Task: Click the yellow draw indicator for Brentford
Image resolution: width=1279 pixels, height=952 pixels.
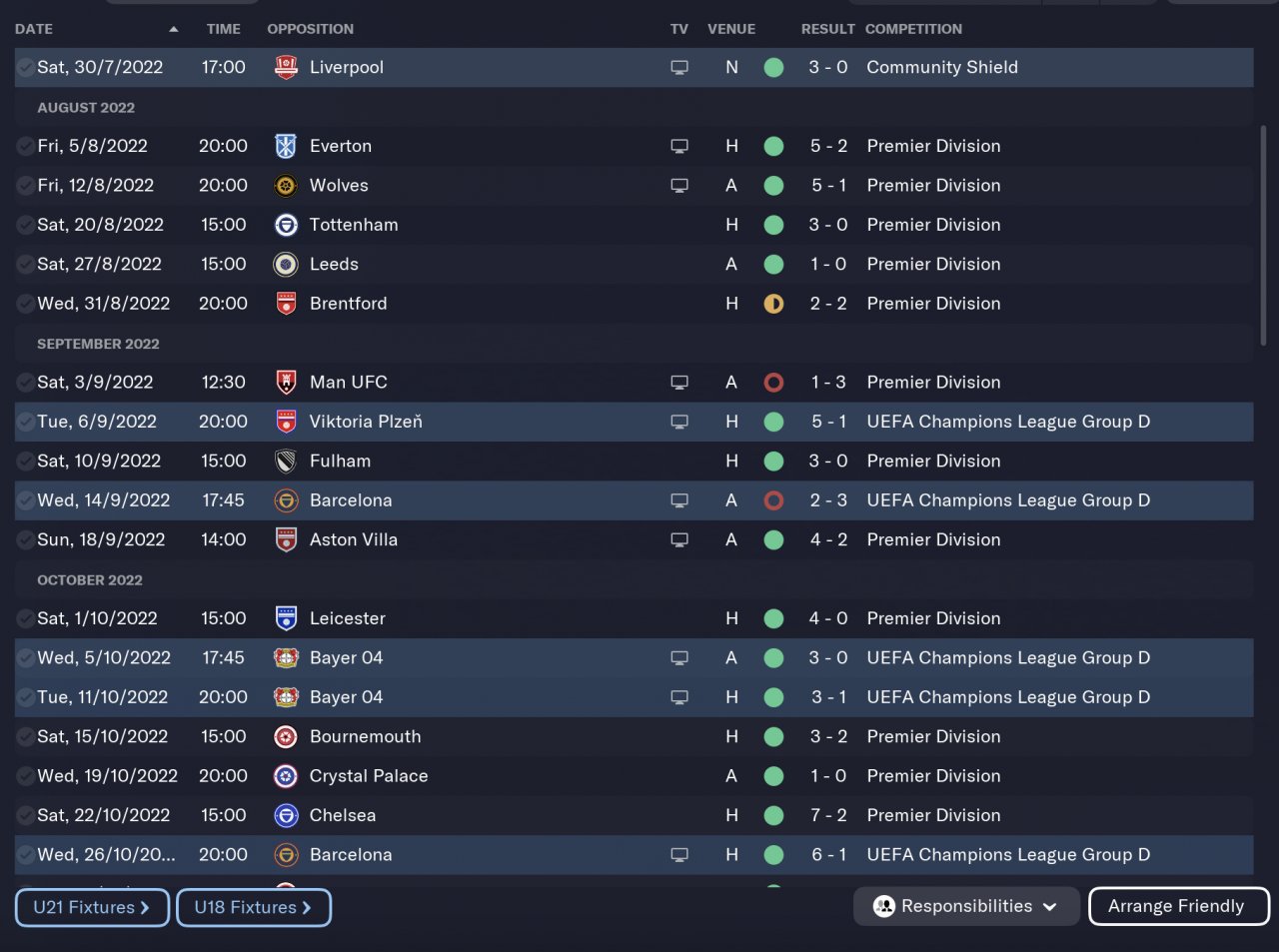Action: [x=773, y=304]
